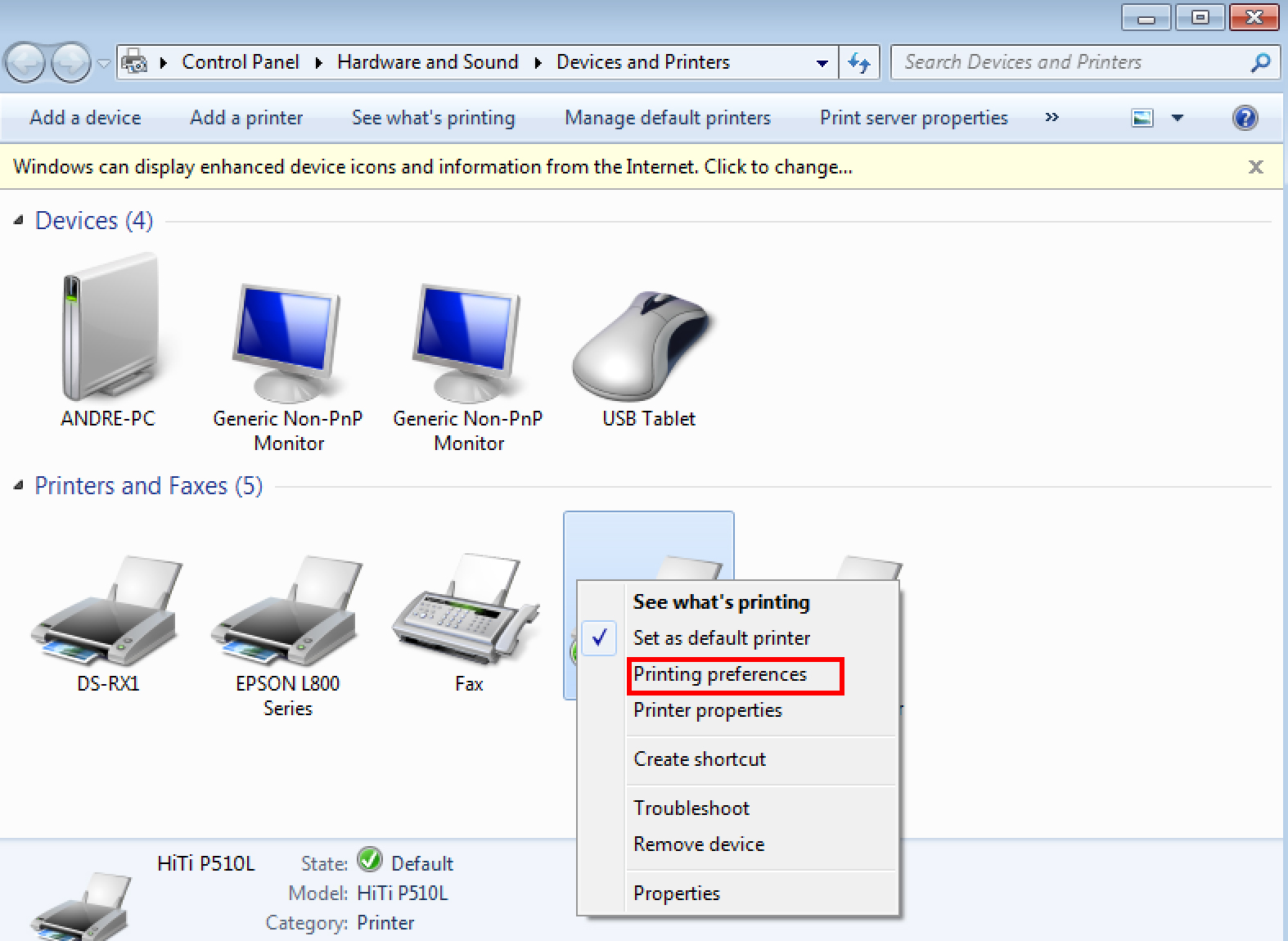Select the DS-RX1 printer icon
The image size is (1288, 941).
click(x=107, y=611)
